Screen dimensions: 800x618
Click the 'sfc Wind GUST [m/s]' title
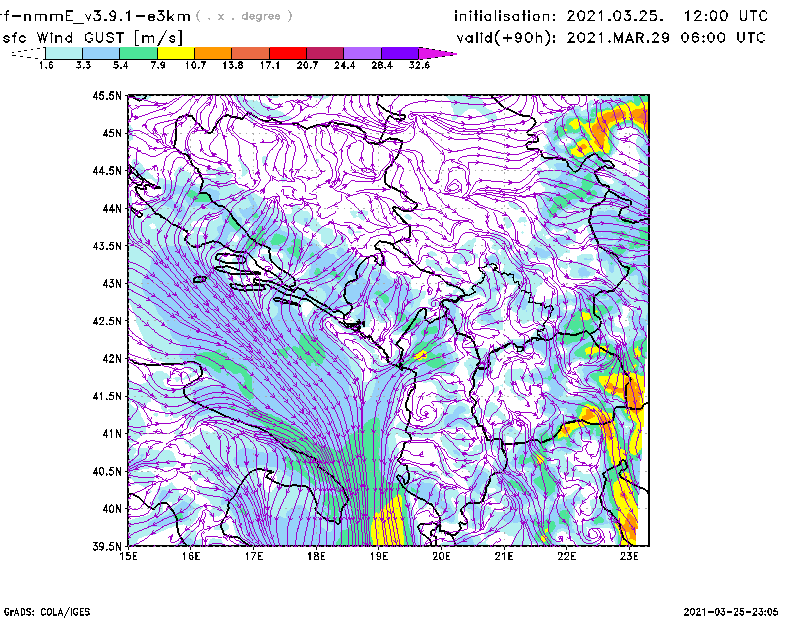click(x=92, y=38)
